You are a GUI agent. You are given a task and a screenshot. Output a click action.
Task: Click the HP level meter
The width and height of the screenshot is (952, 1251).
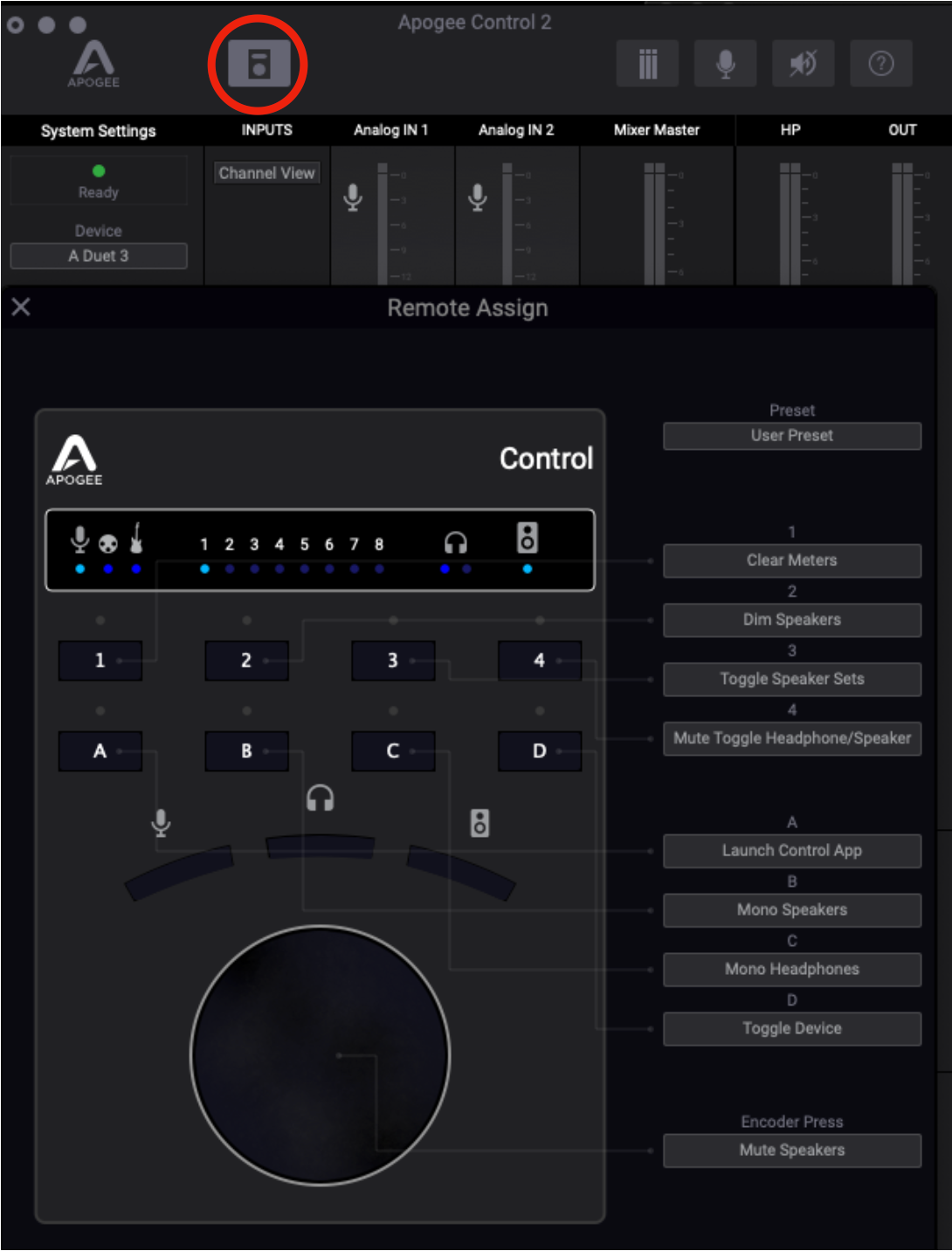[x=790, y=223]
